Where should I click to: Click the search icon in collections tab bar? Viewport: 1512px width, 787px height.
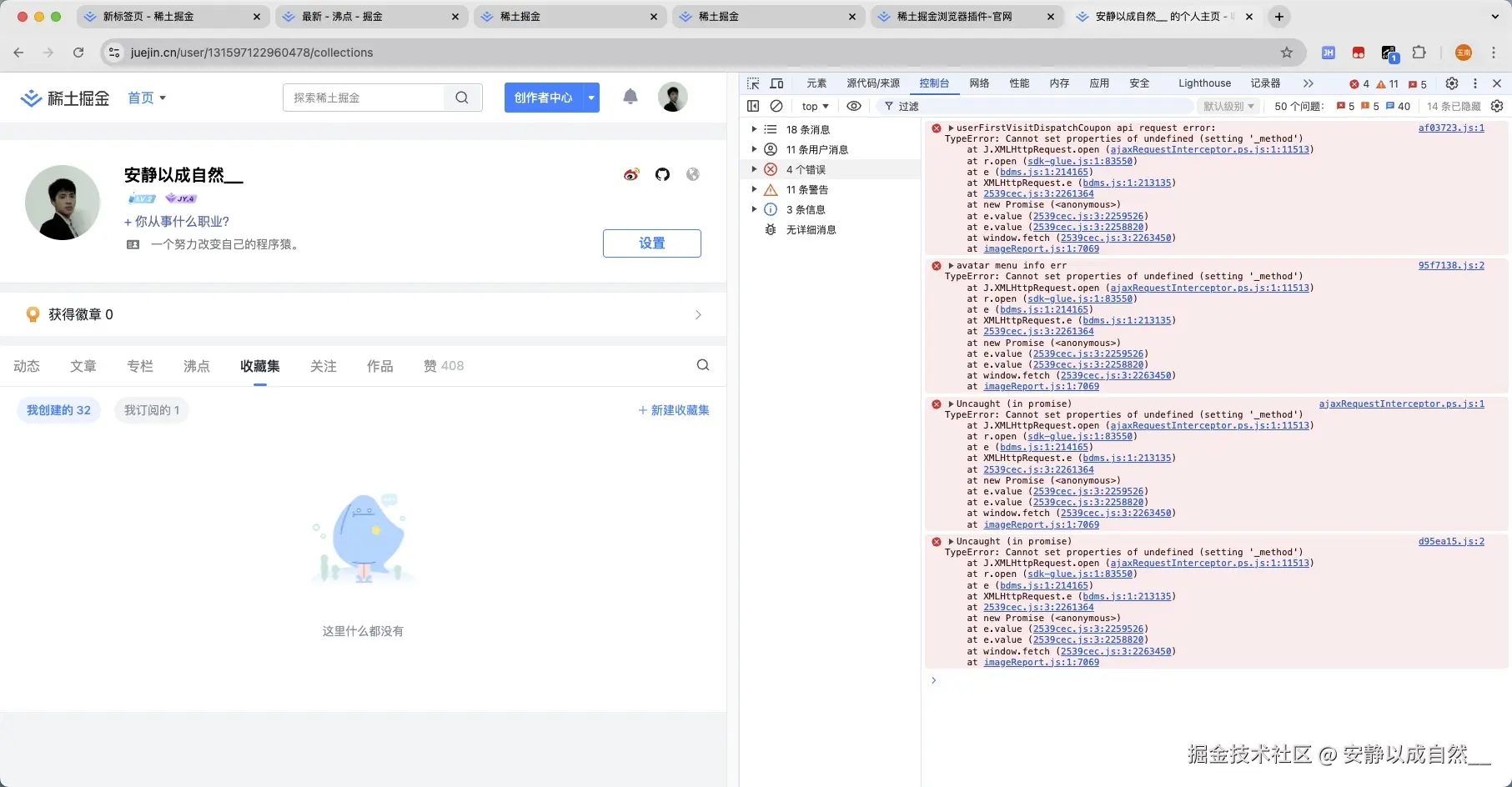[703, 365]
